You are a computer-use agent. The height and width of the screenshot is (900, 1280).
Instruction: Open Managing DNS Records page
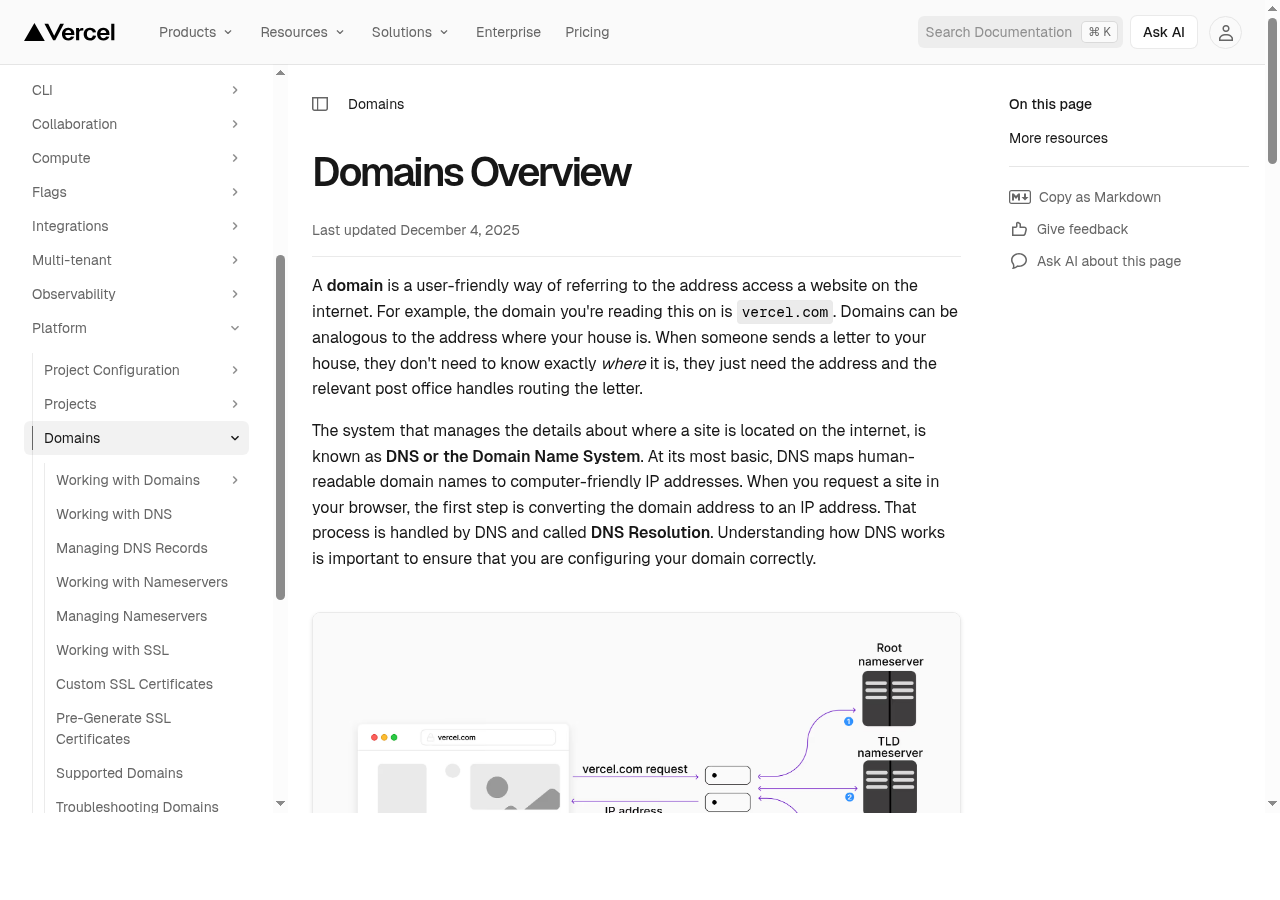(x=132, y=548)
